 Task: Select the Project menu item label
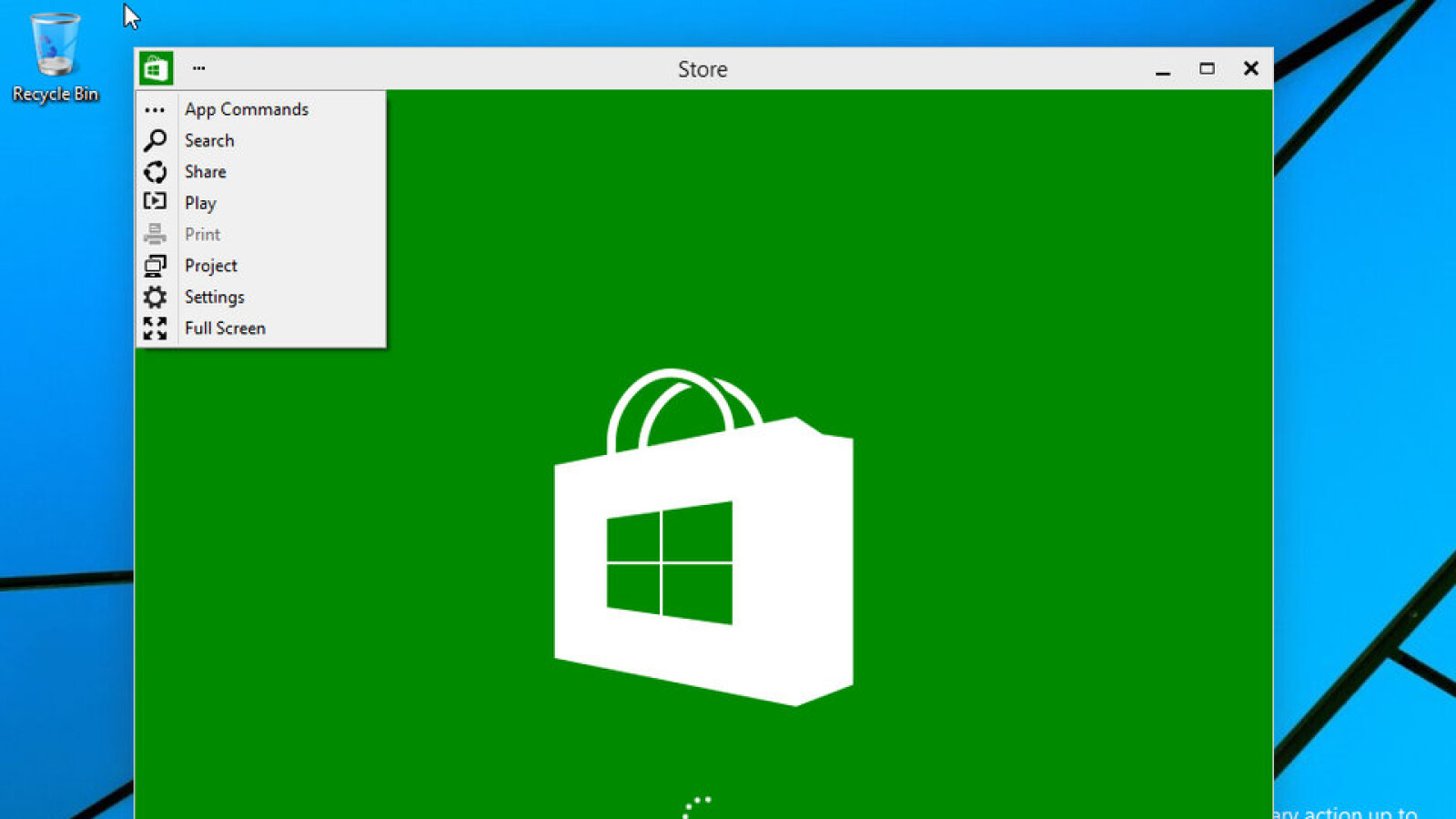tap(211, 266)
